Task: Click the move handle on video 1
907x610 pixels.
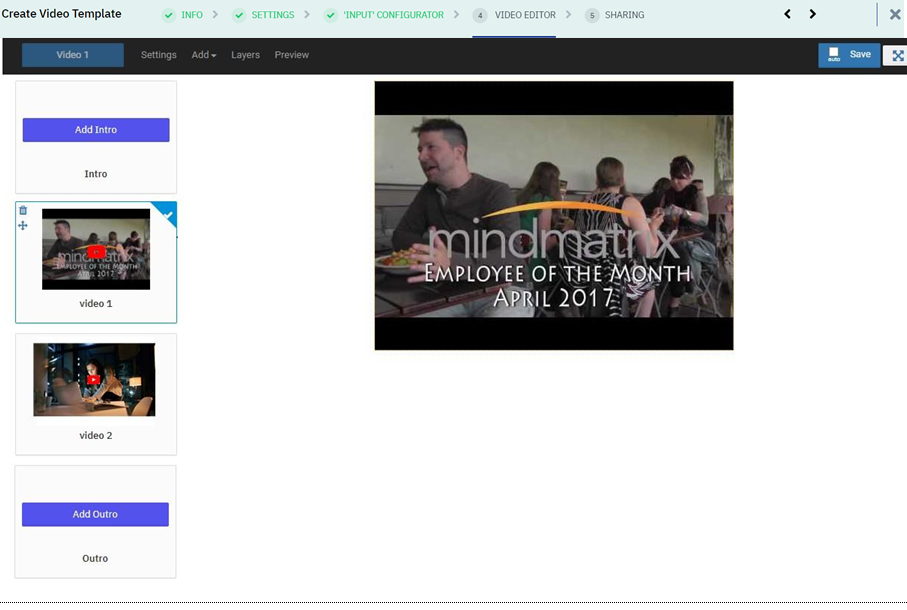Action: click(x=23, y=225)
